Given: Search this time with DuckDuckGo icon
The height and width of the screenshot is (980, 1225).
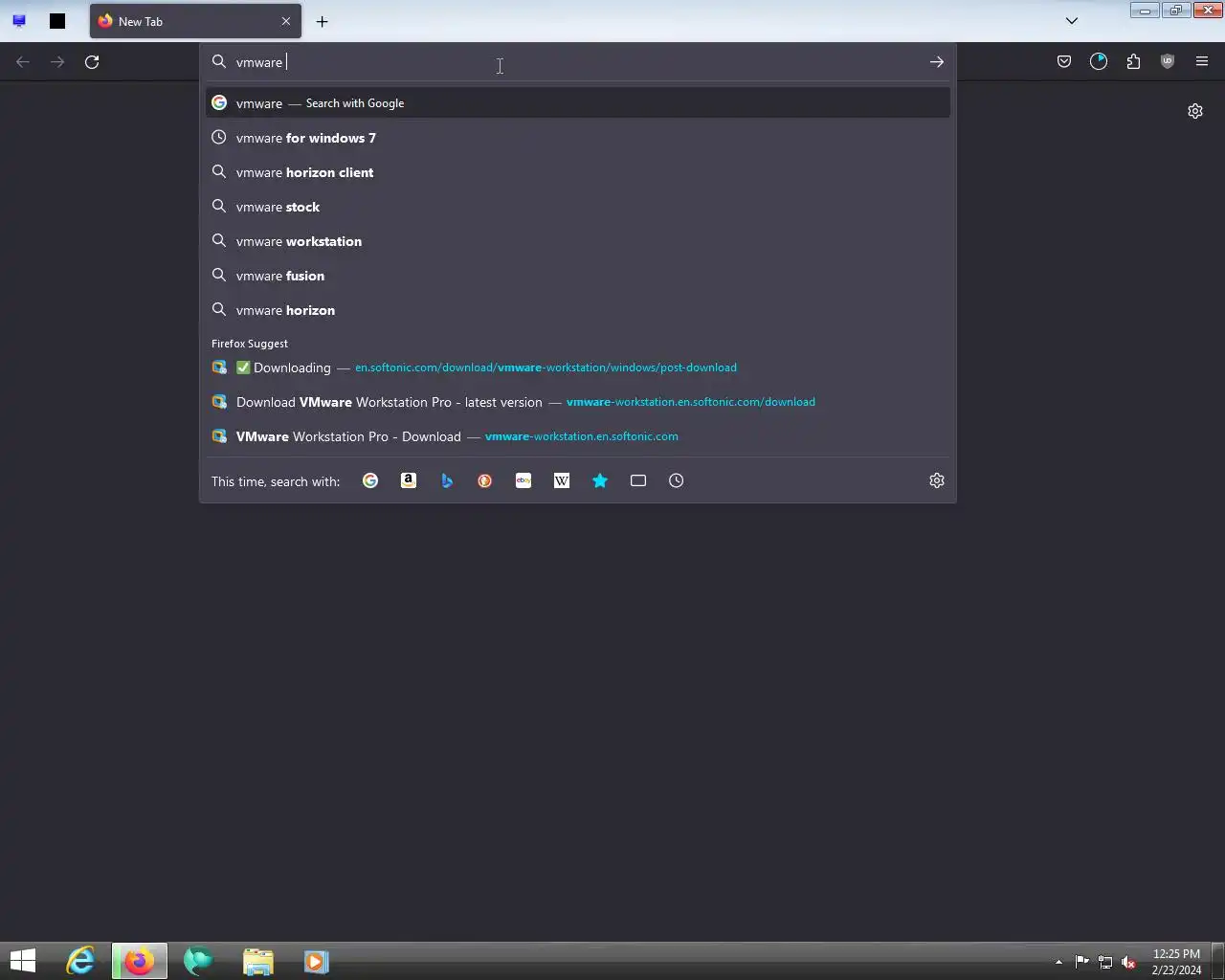Looking at the screenshot, I should click(485, 481).
